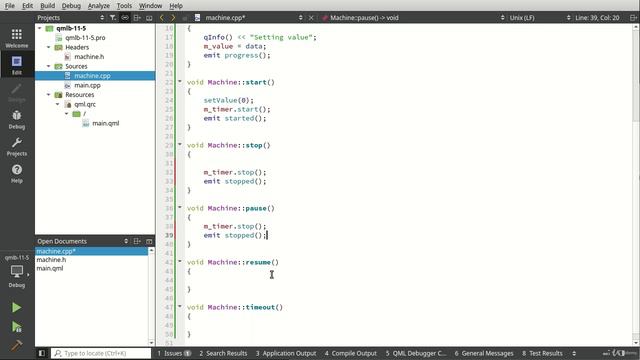Show the Compile Output pane

tap(351, 353)
